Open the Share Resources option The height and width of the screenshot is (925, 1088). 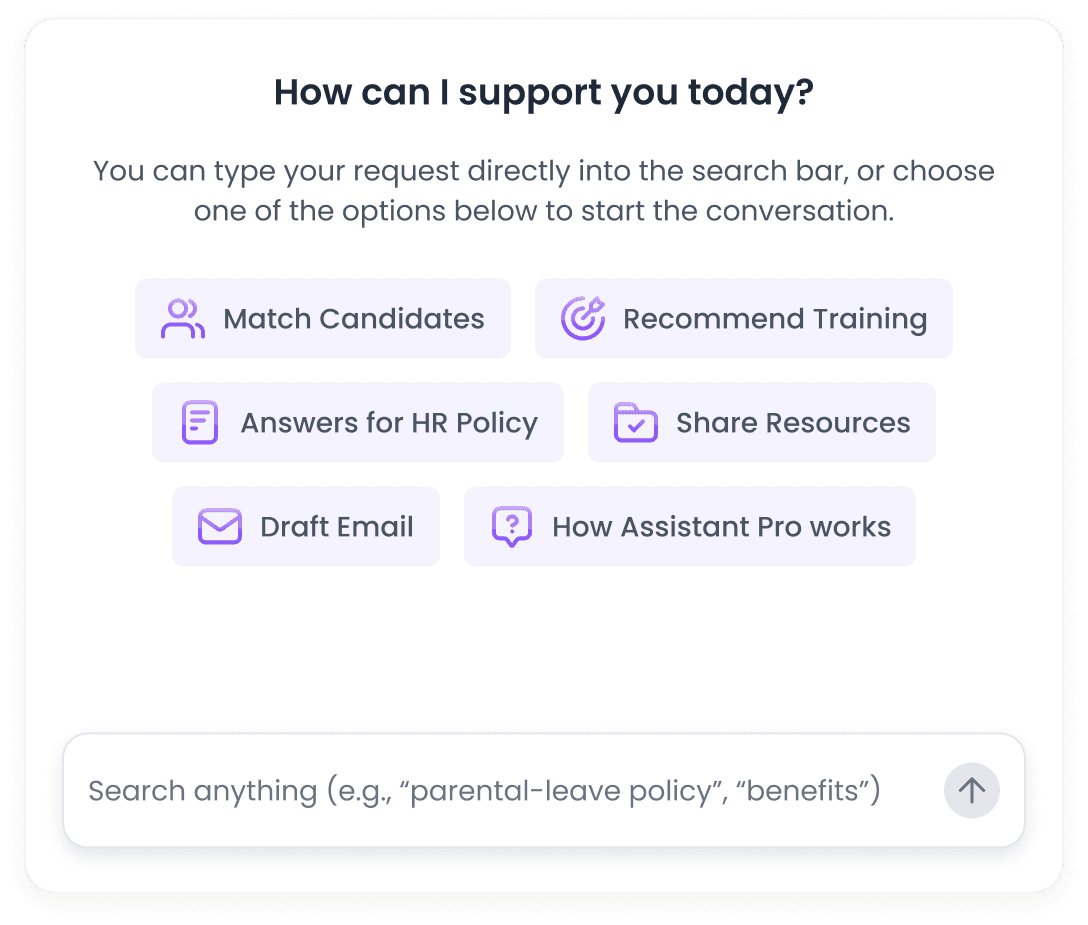tap(761, 422)
